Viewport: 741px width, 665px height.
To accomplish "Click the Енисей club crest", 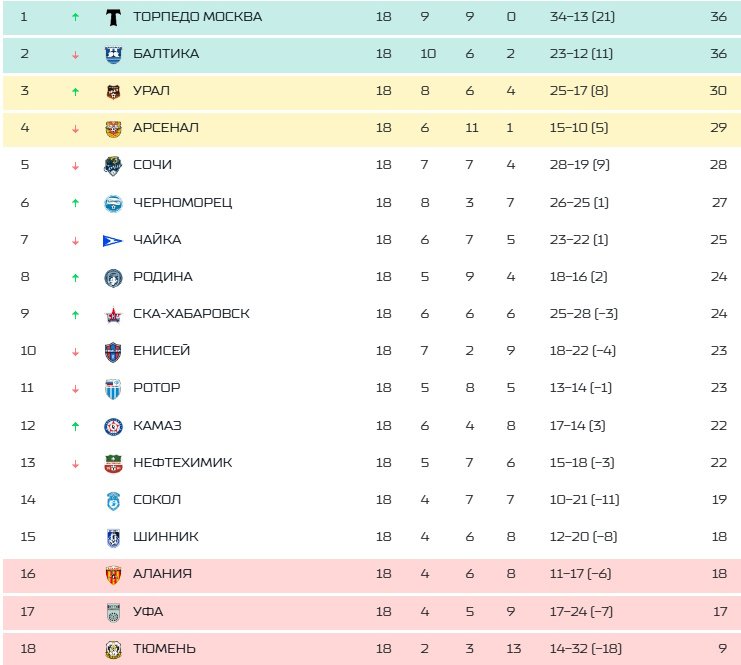I will [113, 351].
